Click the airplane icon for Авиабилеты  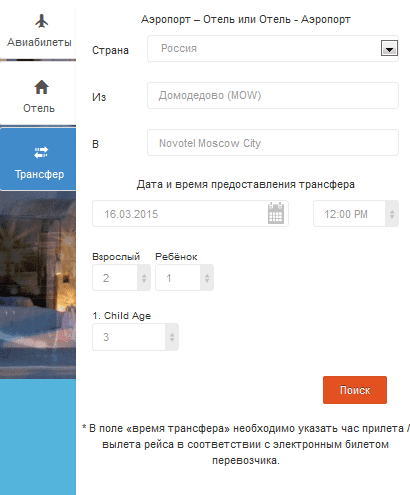tap(41, 21)
